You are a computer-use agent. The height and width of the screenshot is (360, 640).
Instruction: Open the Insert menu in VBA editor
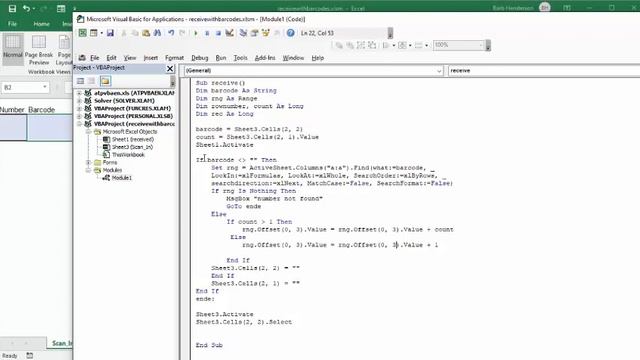pos(151,58)
